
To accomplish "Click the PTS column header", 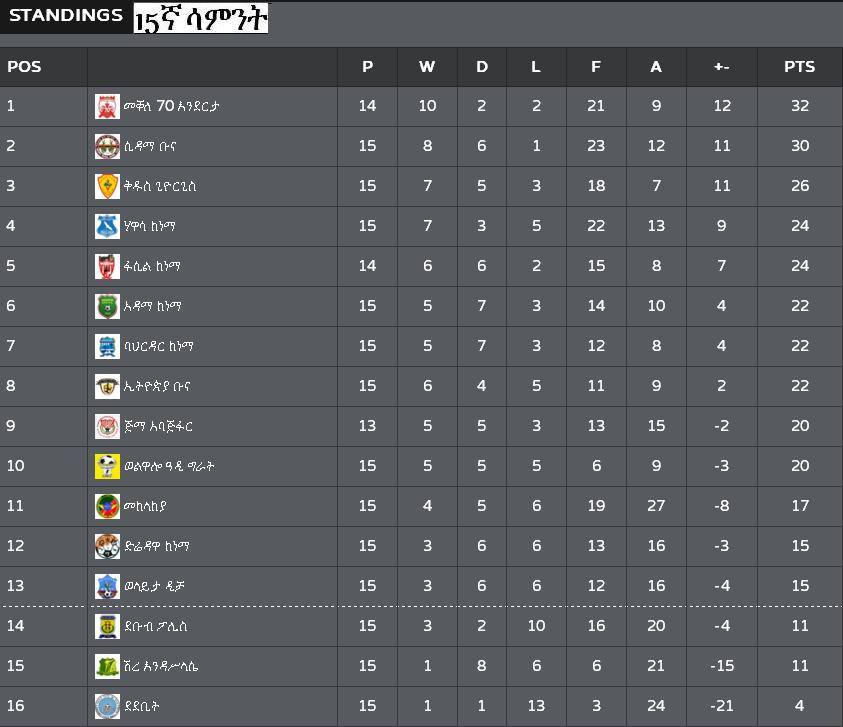I will click(799, 67).
